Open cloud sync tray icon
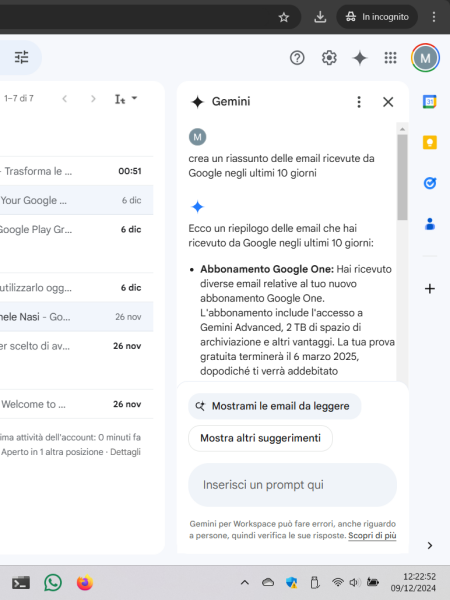The image size is (450, 600). 268,582
